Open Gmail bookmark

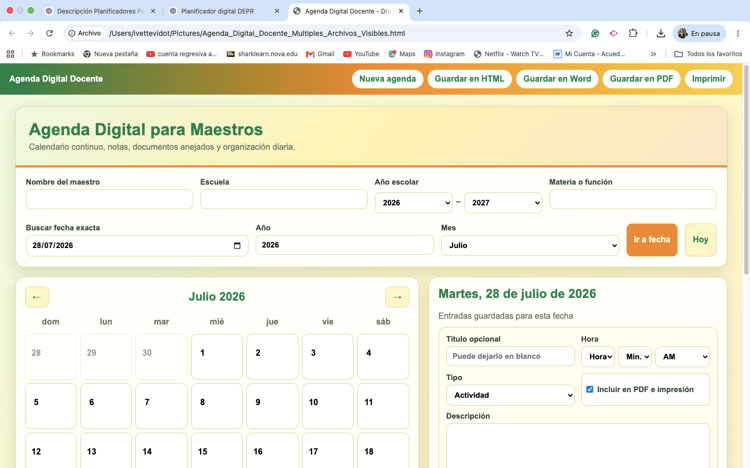click(x=320, y=54)
